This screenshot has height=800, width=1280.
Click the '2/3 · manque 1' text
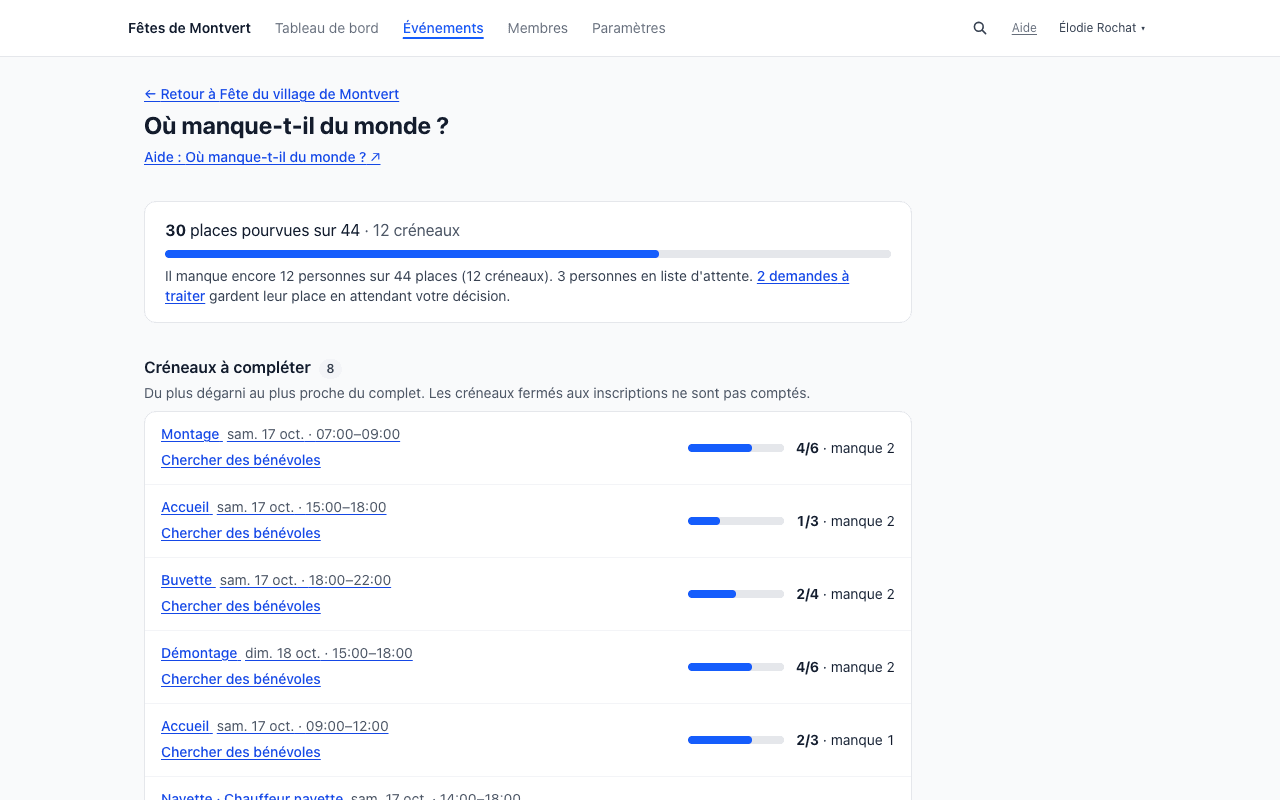[845, 740]
